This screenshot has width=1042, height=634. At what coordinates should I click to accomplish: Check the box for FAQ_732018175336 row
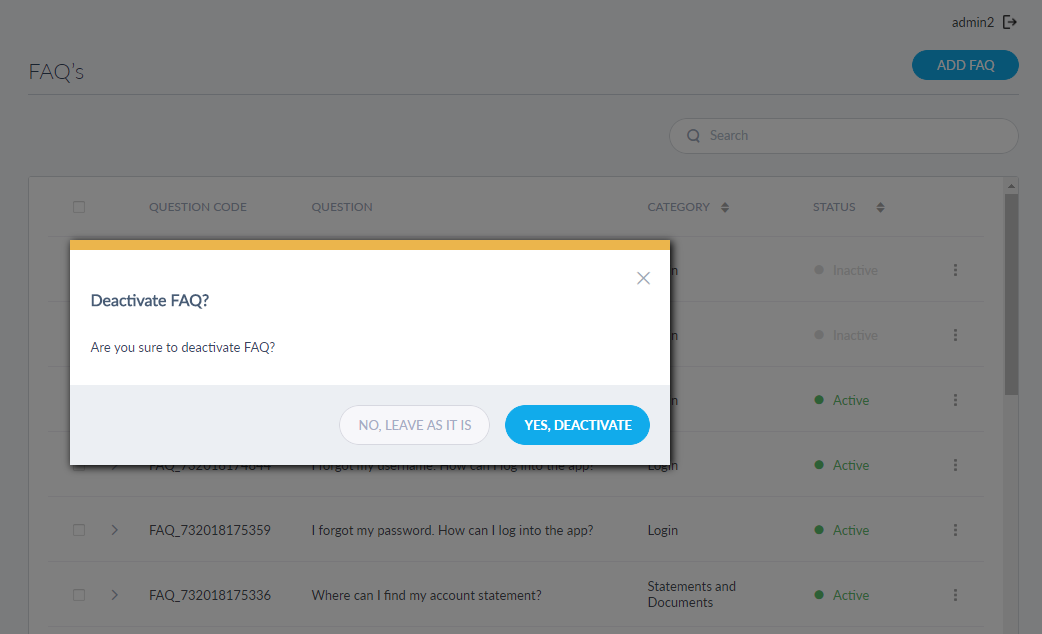click(79, 595)
